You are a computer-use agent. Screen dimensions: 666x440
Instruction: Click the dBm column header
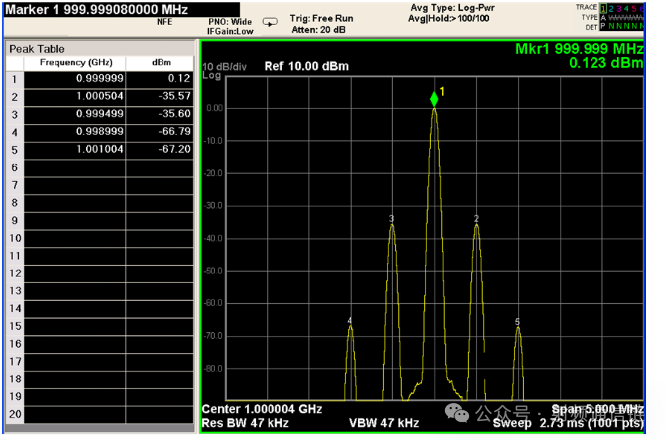(161, 62)
